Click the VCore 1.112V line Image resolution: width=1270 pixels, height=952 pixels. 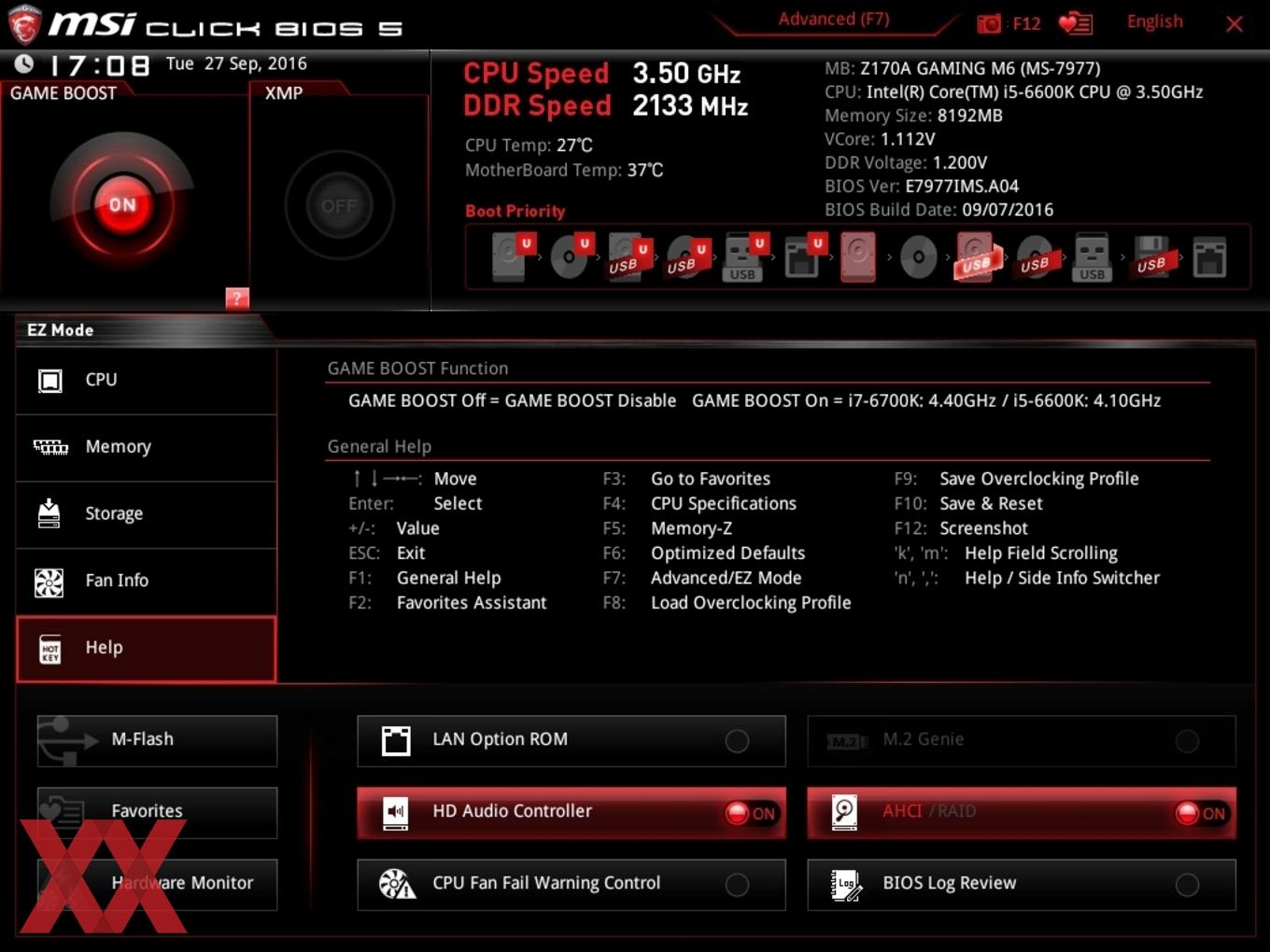pos(880,139)
